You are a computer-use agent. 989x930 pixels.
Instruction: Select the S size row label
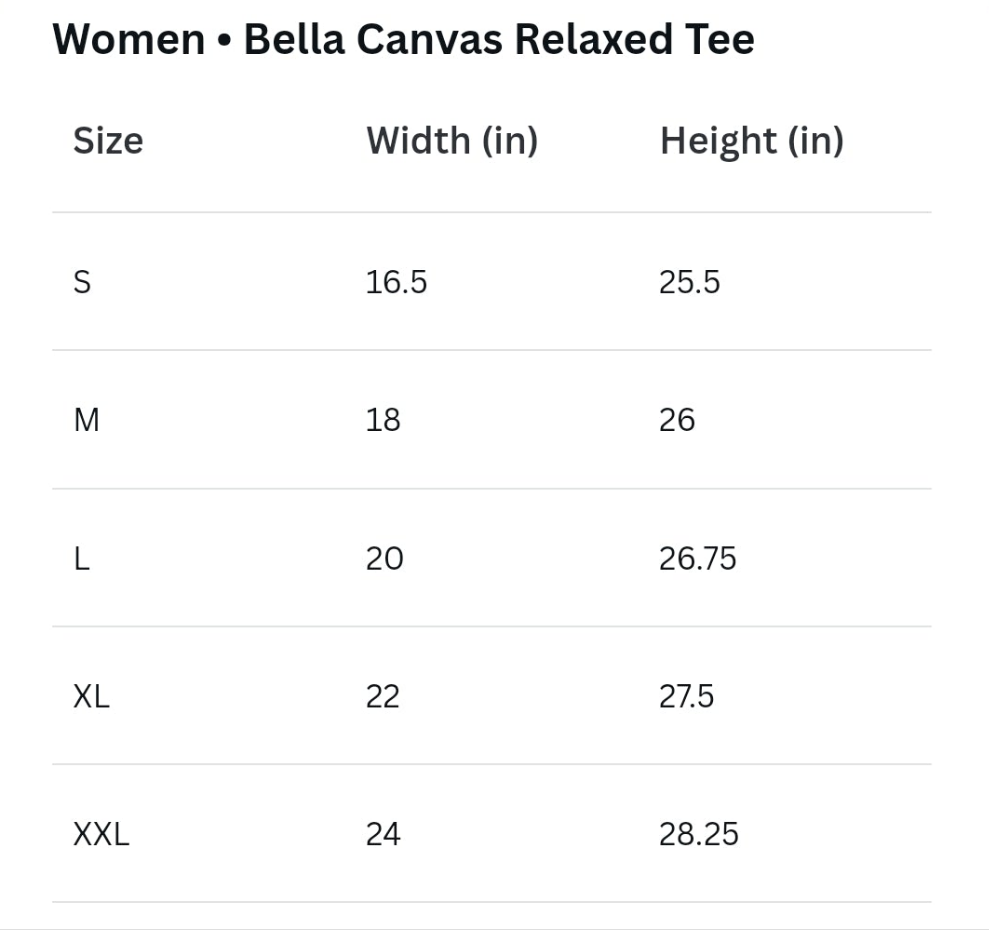[x=82, y=282]
